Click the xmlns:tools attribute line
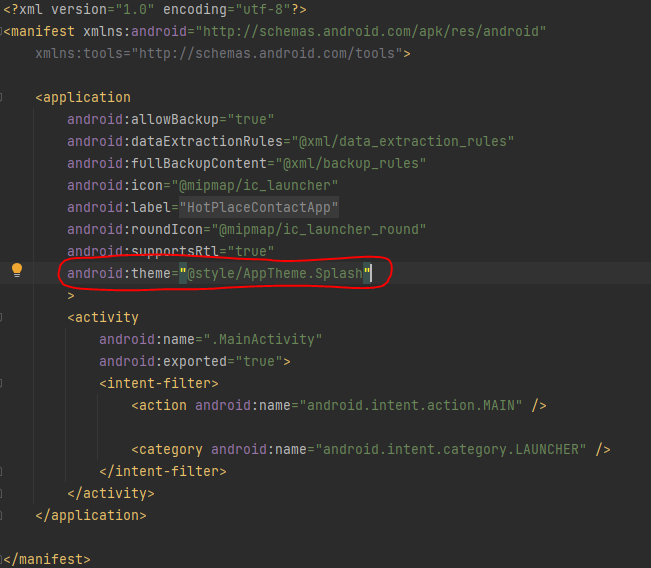651x568 pixels. pyautogui.click(x=223, y=54)
